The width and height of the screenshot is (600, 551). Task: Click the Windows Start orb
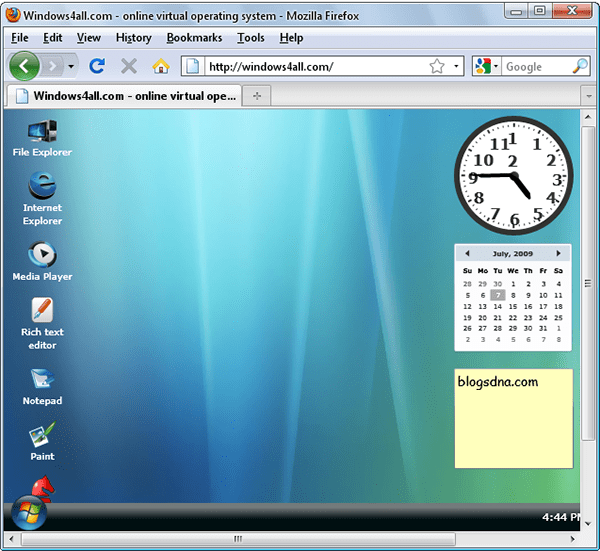(x=29, y=513)
